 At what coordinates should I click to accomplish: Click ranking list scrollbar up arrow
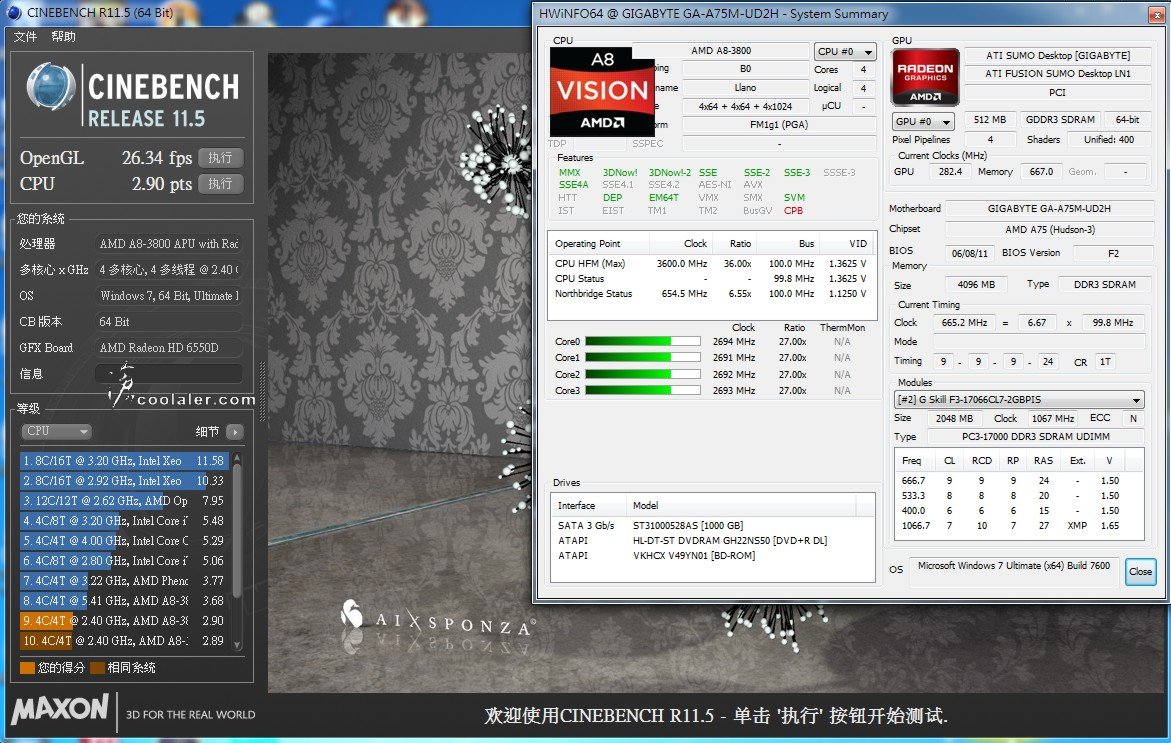(237, 457)
